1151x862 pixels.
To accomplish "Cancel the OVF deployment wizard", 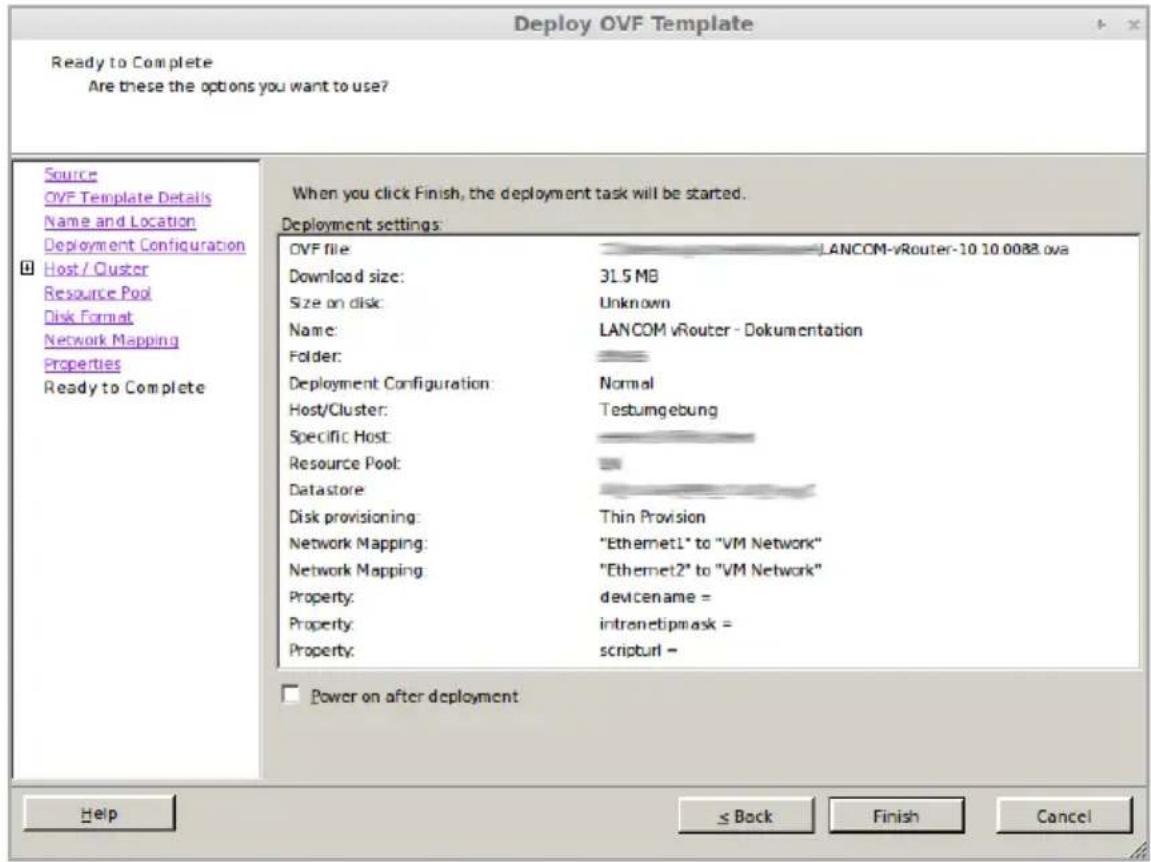I will pos(1064,816).
